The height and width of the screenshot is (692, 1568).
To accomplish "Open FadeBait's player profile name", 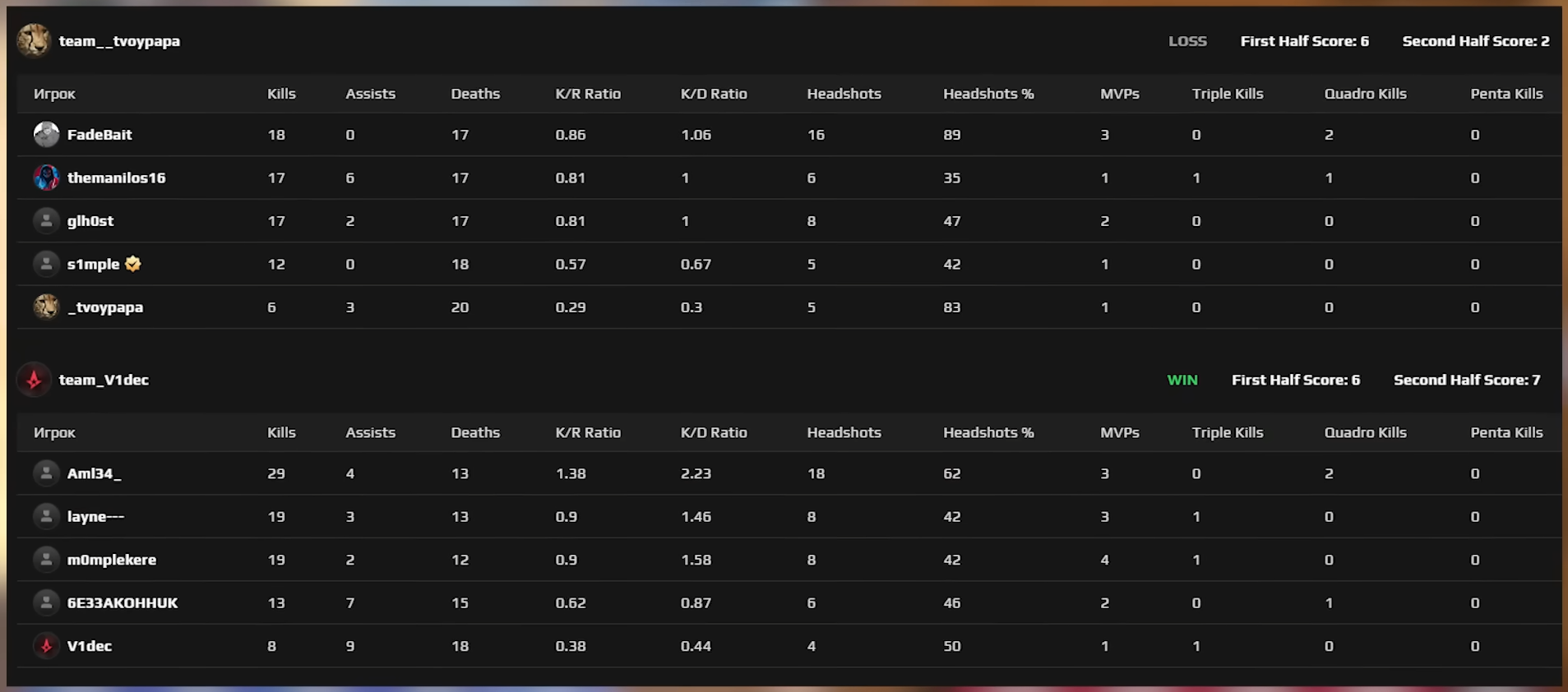I will pos(99,135).
